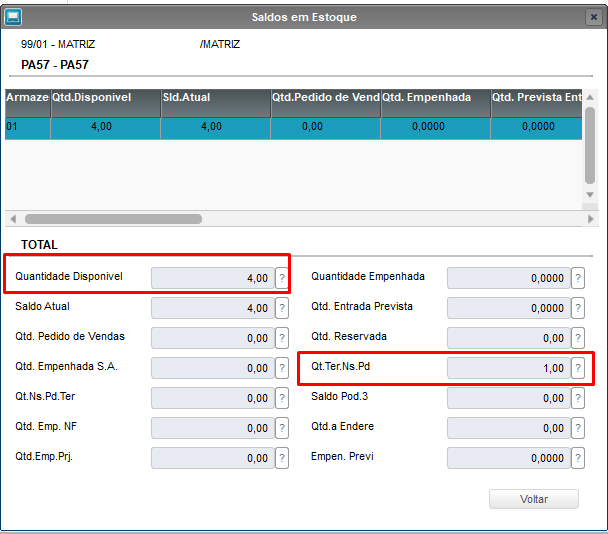This screenshot has height=534, width=608.
Task: Click Saldo Atual value field
Action: 213,308
